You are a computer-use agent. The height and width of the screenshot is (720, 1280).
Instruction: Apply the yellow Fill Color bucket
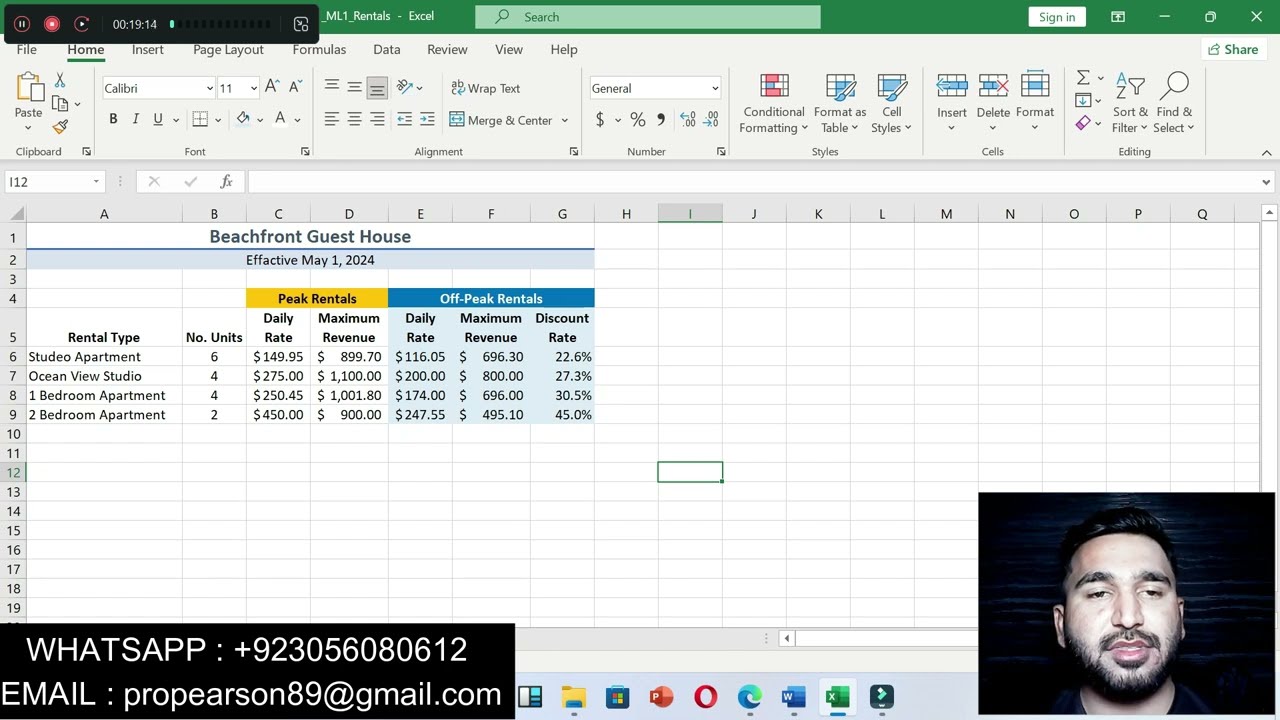(x=243, y=119)
